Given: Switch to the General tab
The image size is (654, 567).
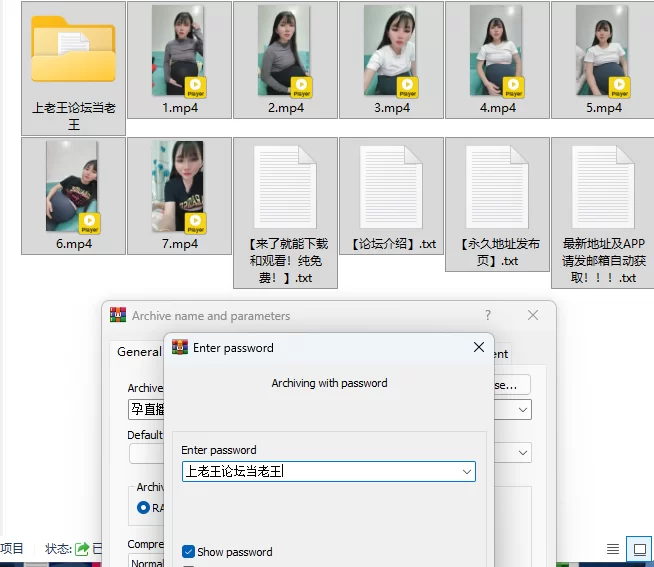Looking at the screenshot, I should (139, 352).
